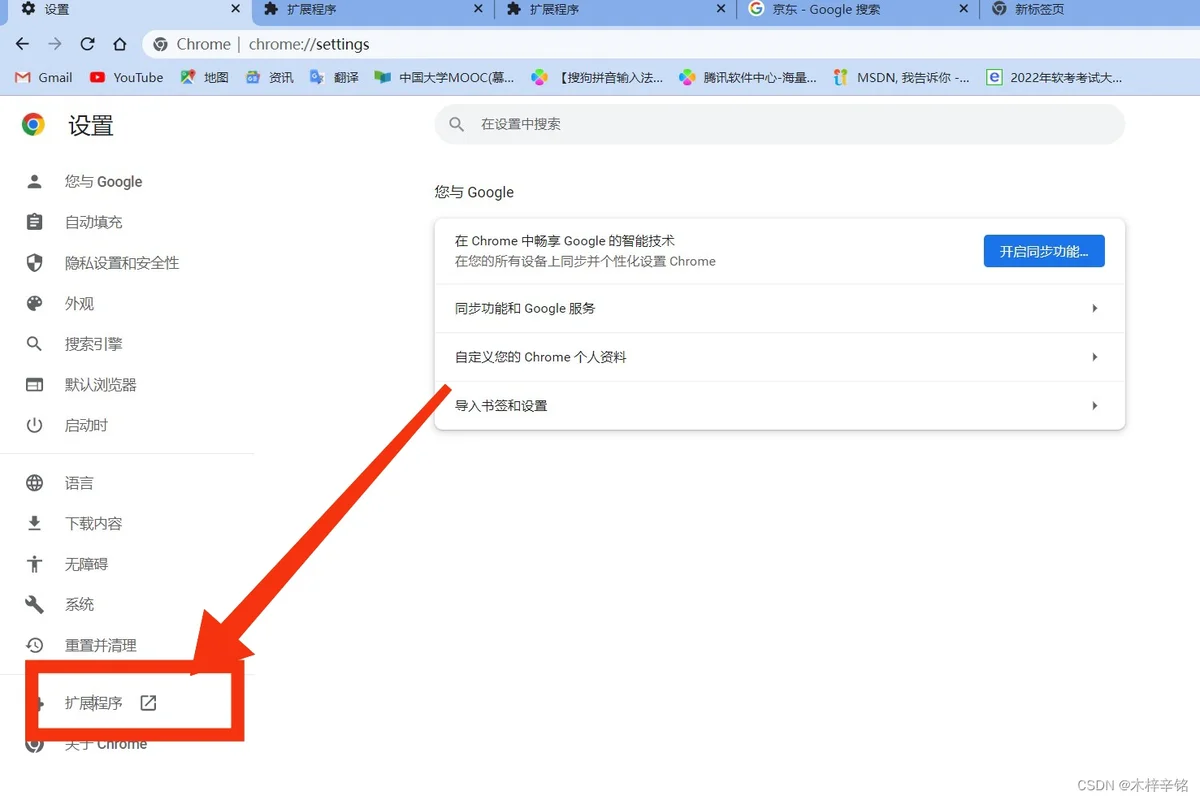
Task: Expand 自定义您的 Chrome 个人资料 with its arrow
Action: [1095, 357]
